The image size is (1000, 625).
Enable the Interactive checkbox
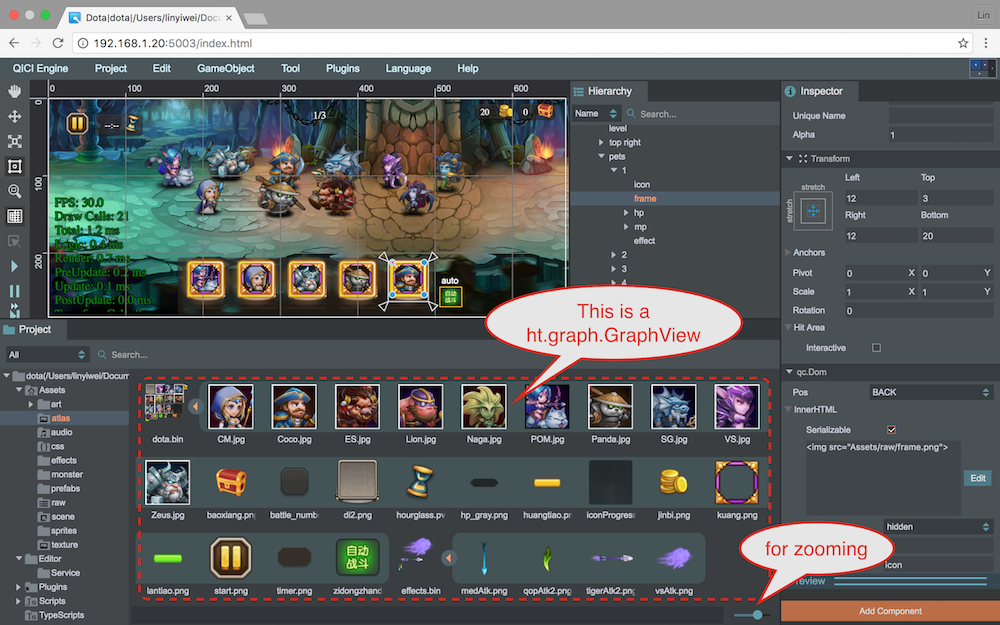[876, 348]
